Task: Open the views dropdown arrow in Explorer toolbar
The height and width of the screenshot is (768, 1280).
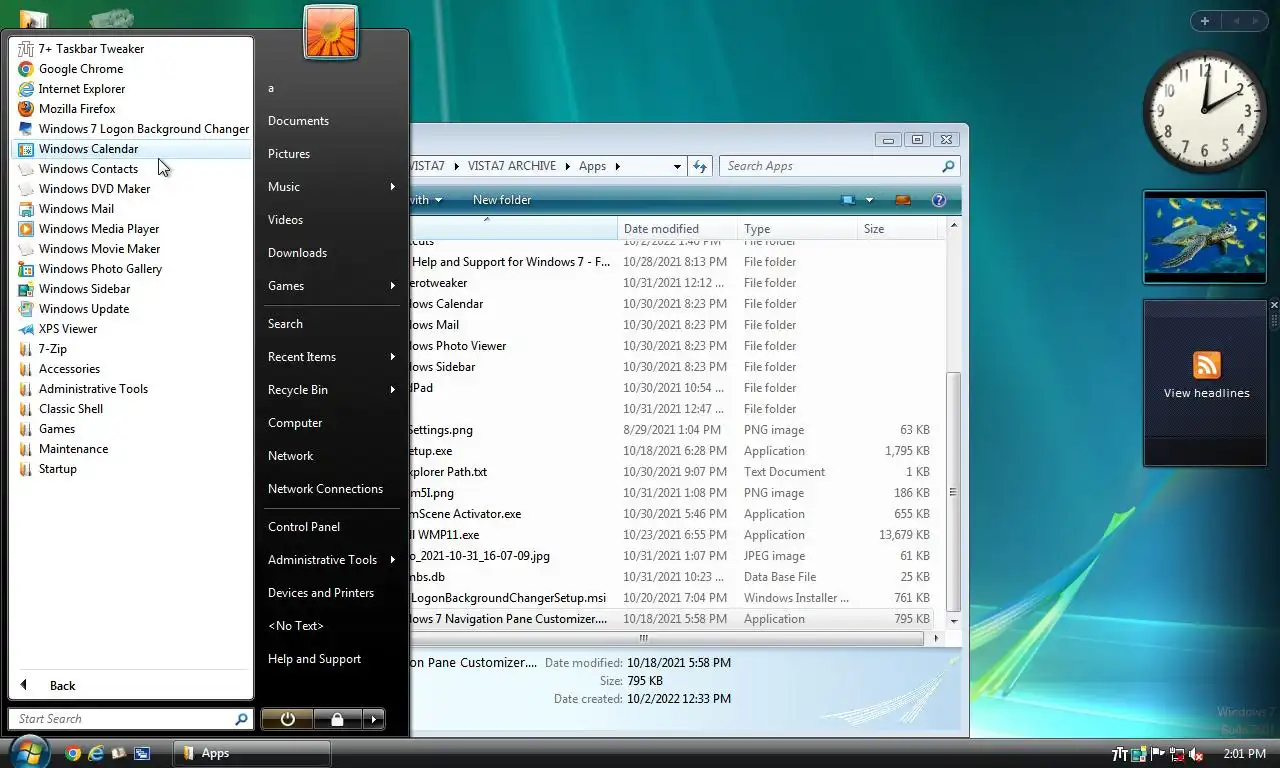Action: click(869, 200)
